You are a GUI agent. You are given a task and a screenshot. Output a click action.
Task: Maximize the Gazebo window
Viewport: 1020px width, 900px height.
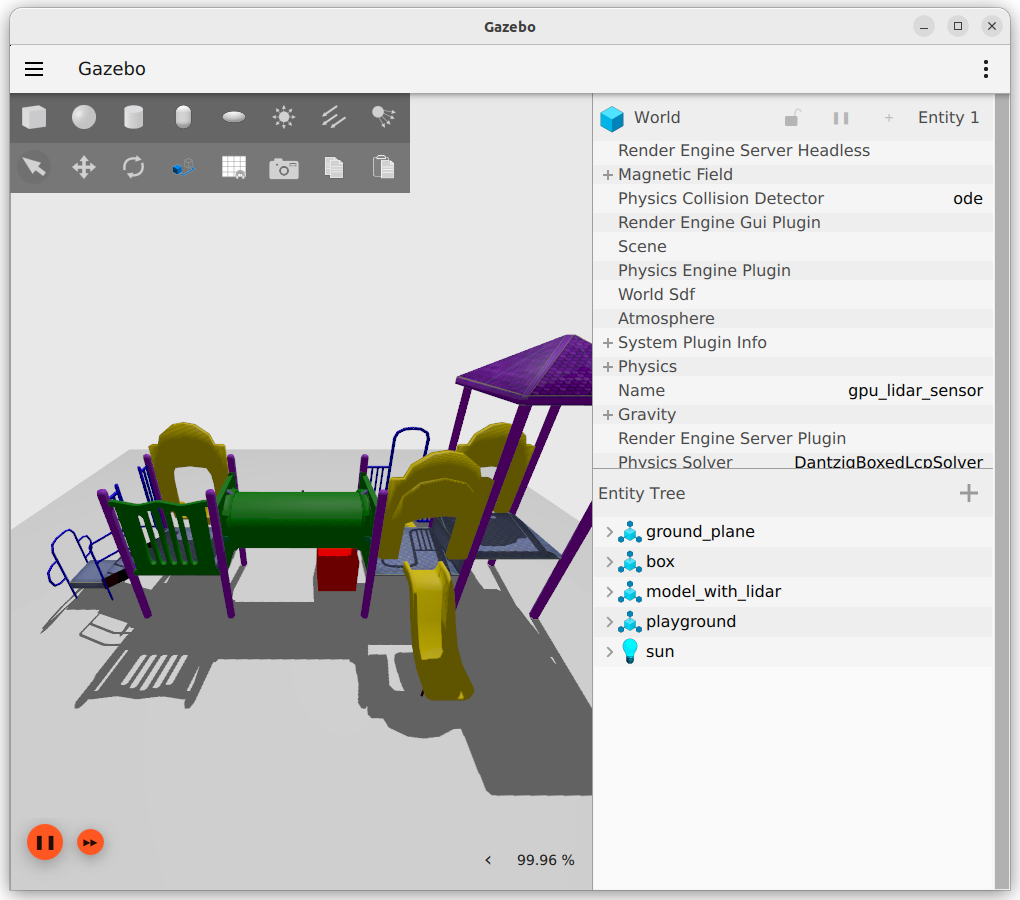(x=958, y=26)
